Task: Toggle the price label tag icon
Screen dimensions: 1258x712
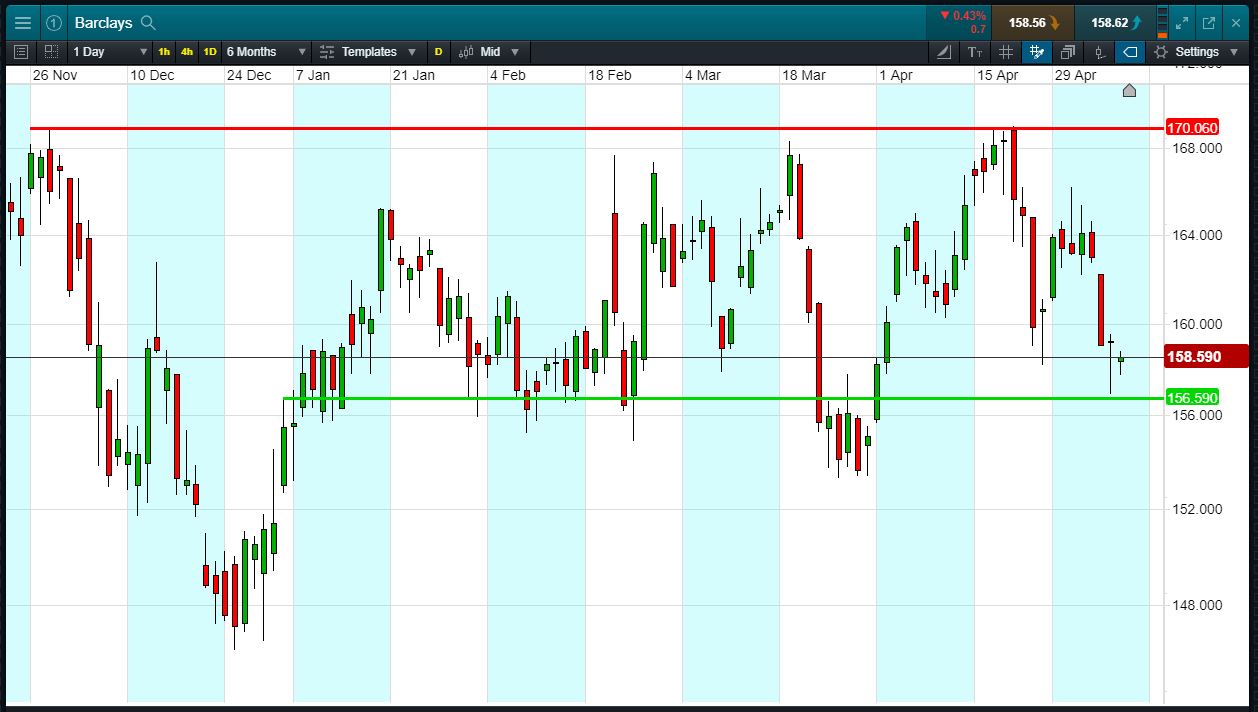Action: click(1130, 52)
